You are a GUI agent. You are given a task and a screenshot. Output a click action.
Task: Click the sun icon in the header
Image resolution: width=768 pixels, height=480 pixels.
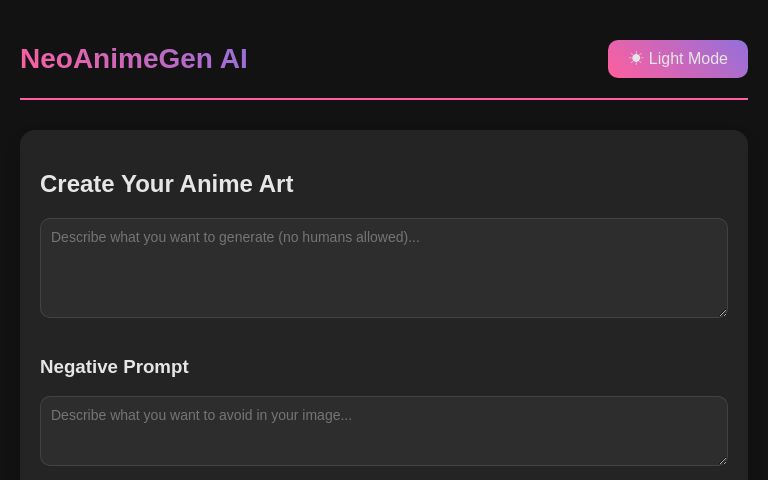pos(636,59)
